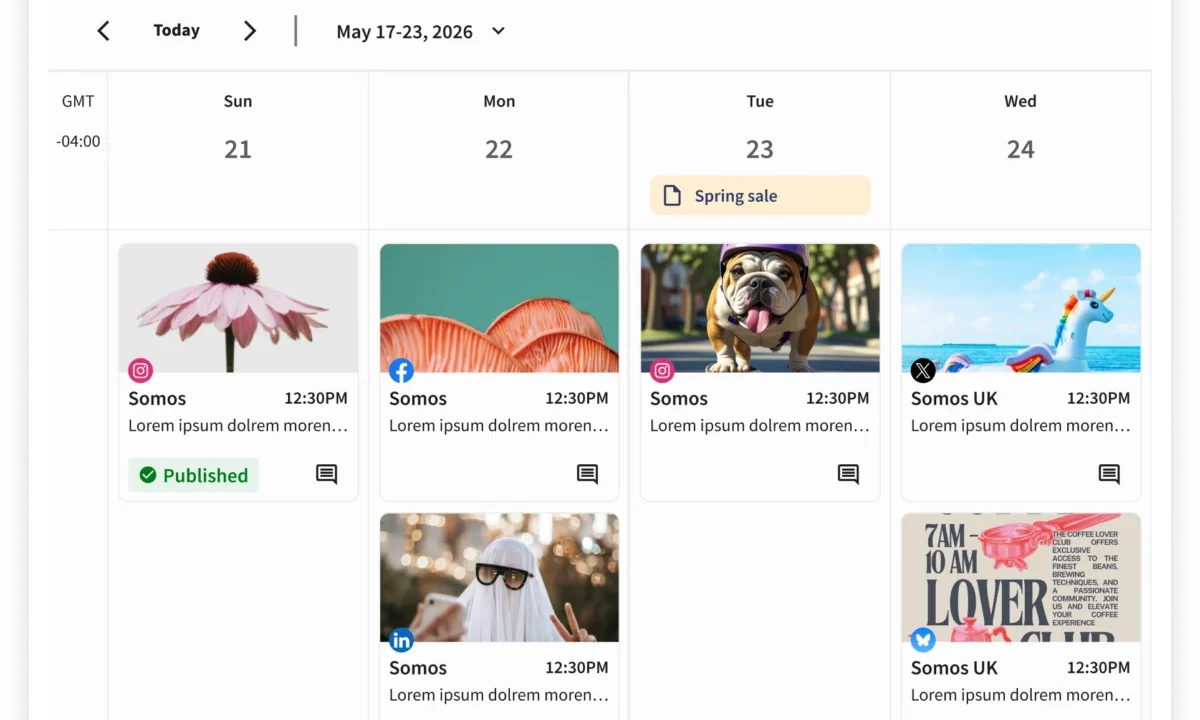Image resolution: width=1200 pixels, height=720 pixels.
Task: Open comments on Tuesday's bulldog post
Action: [x=849, y=474]
